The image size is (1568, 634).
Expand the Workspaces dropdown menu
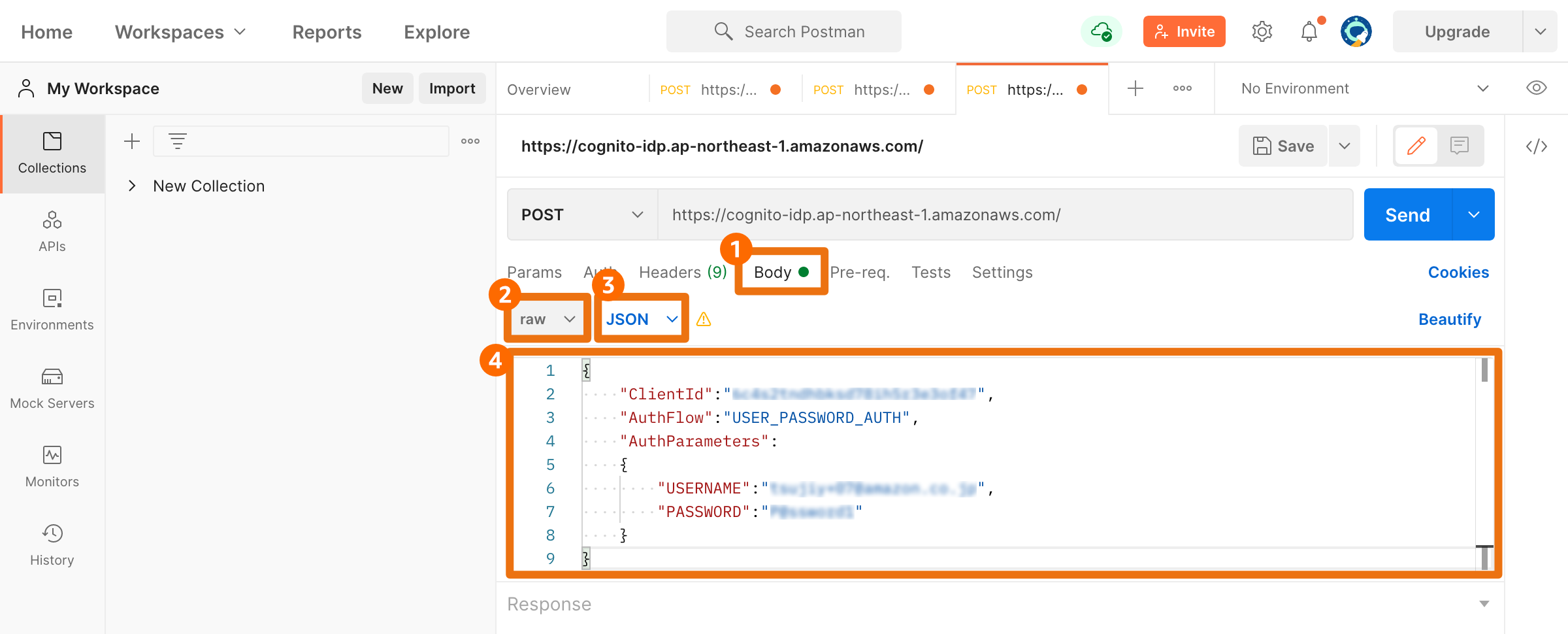pos(180,32)
